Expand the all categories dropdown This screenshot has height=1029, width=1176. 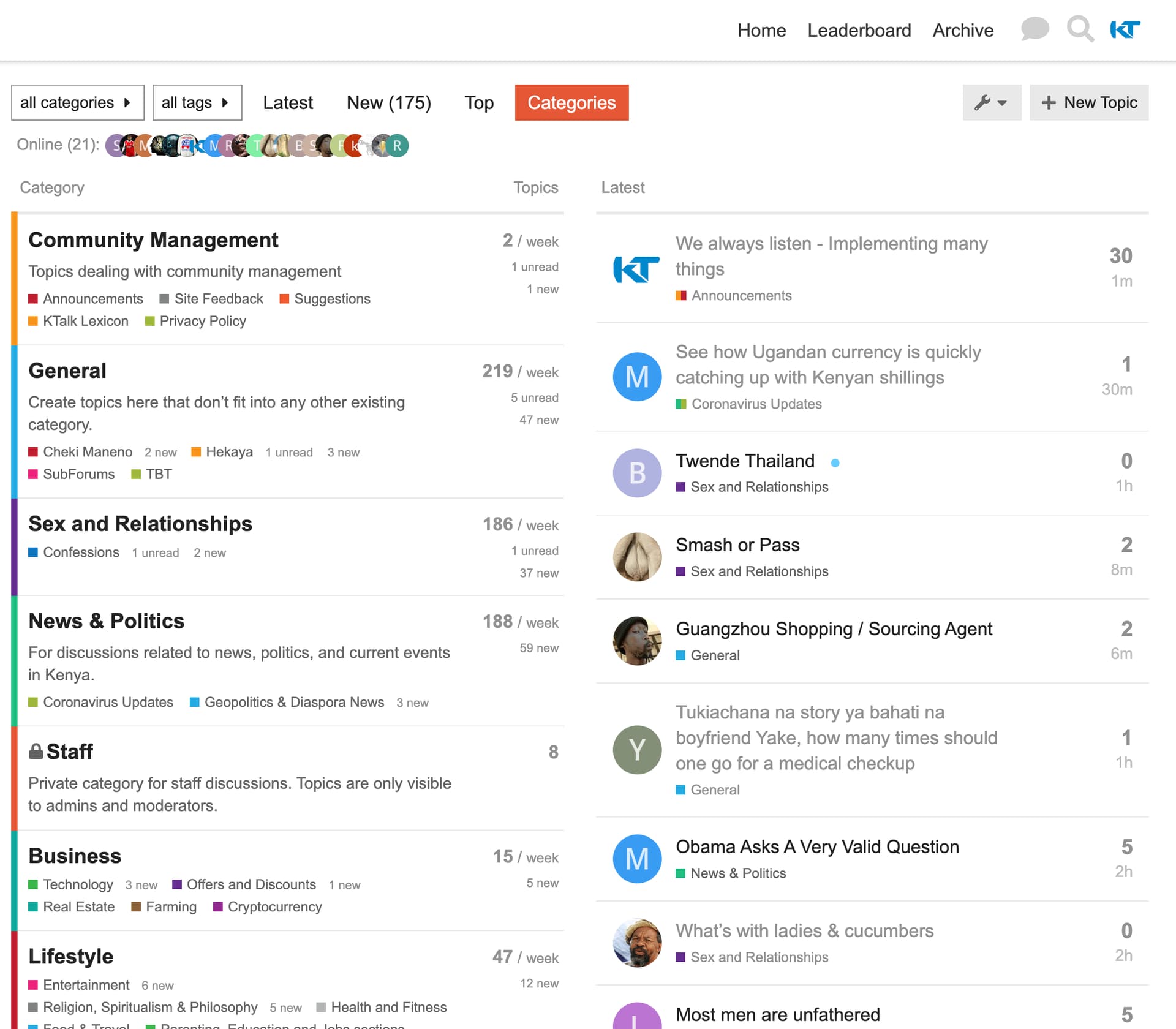(77, 102)
